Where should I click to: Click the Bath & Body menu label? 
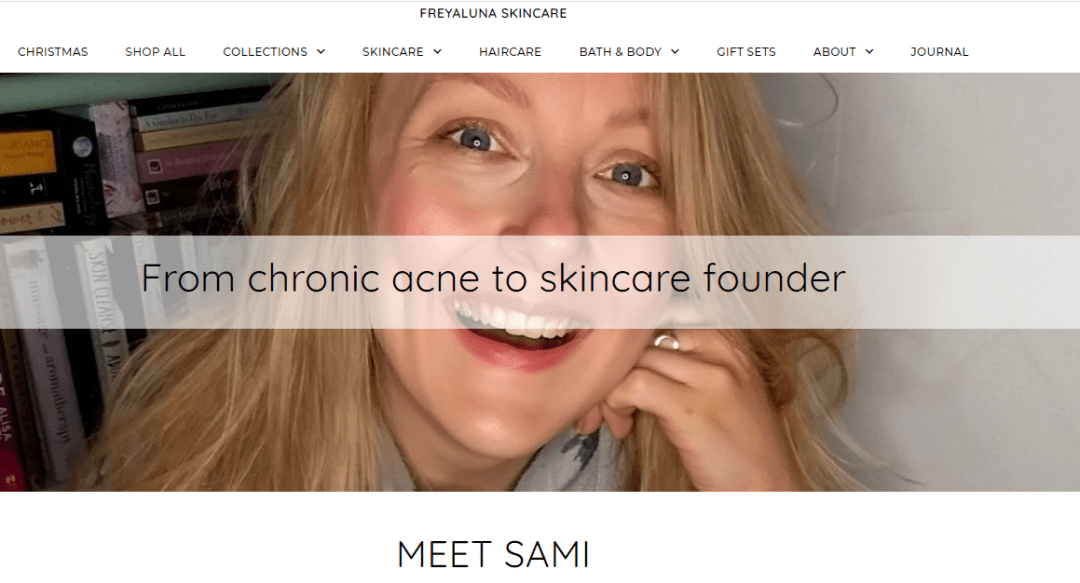pos(620,52)
